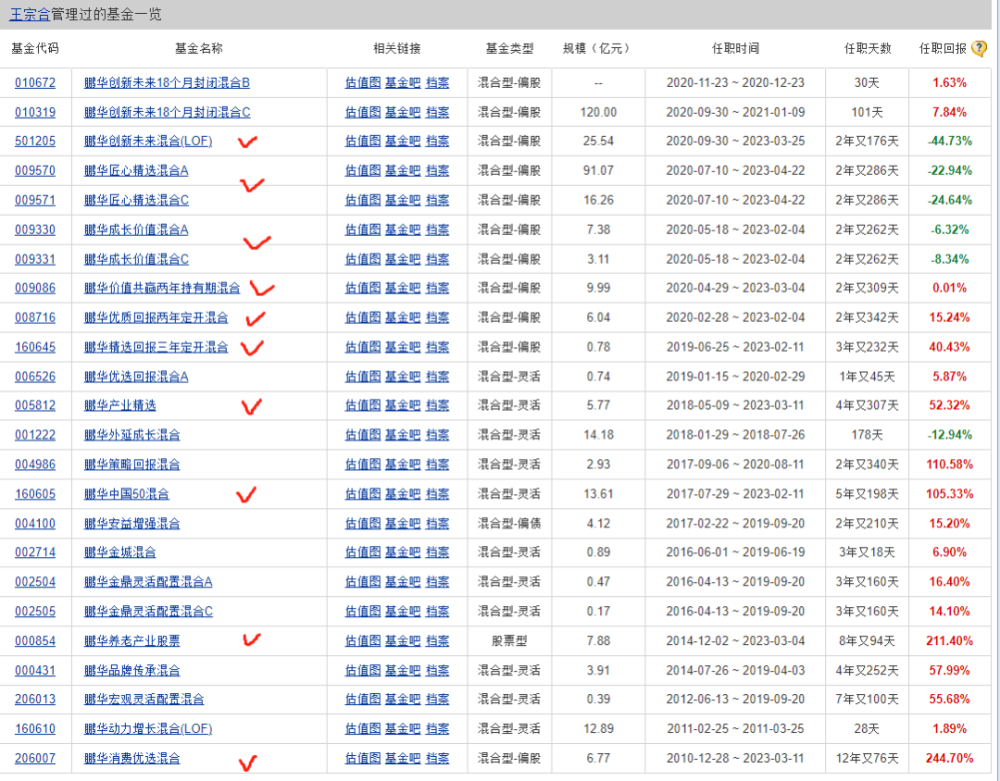Open 鹏华金鼎灵活配置混合C fund page
Viewport: 1000px width, 781px height.
click(x=149, y=611)
